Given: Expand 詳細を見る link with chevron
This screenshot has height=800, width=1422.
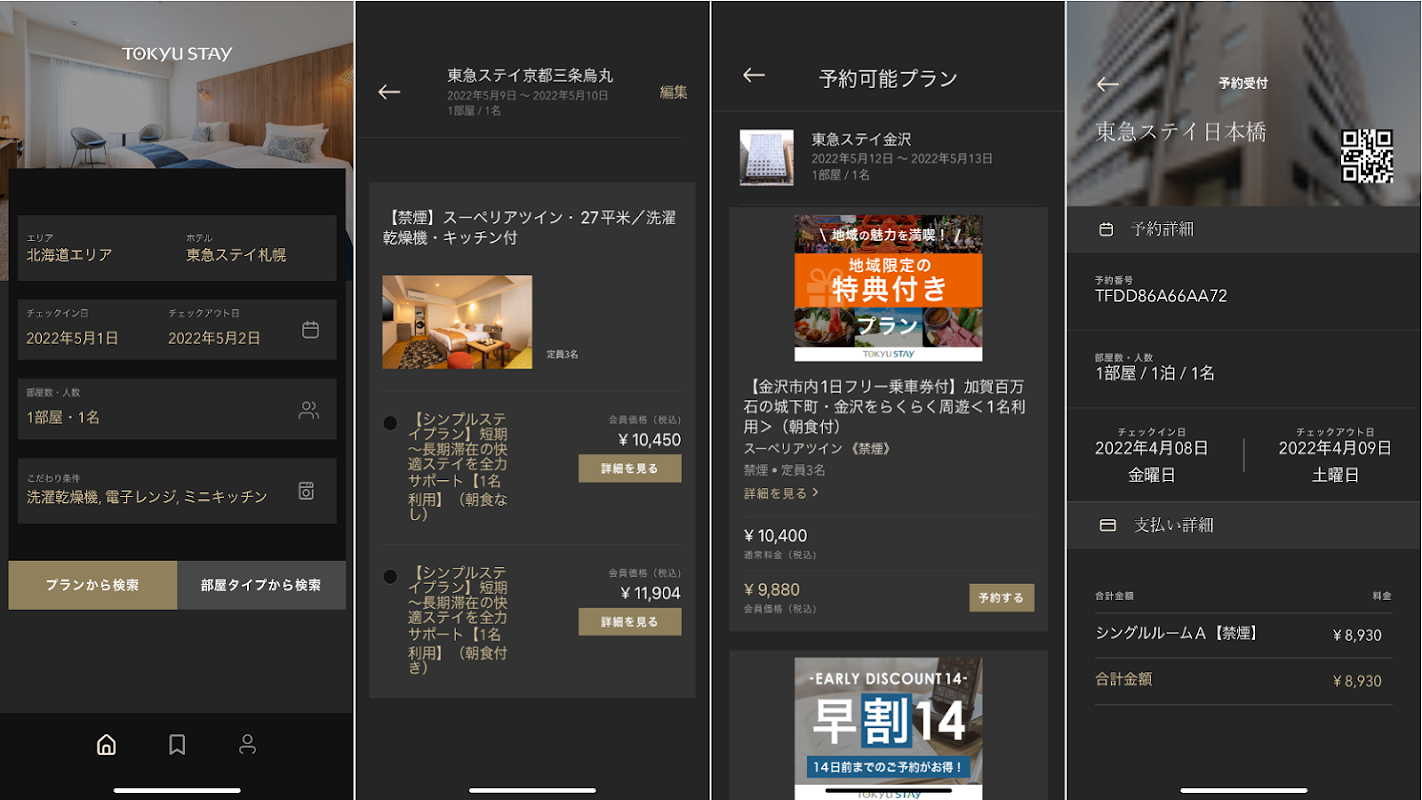Looking at the screenshot, I should click(x=781, y=493).
